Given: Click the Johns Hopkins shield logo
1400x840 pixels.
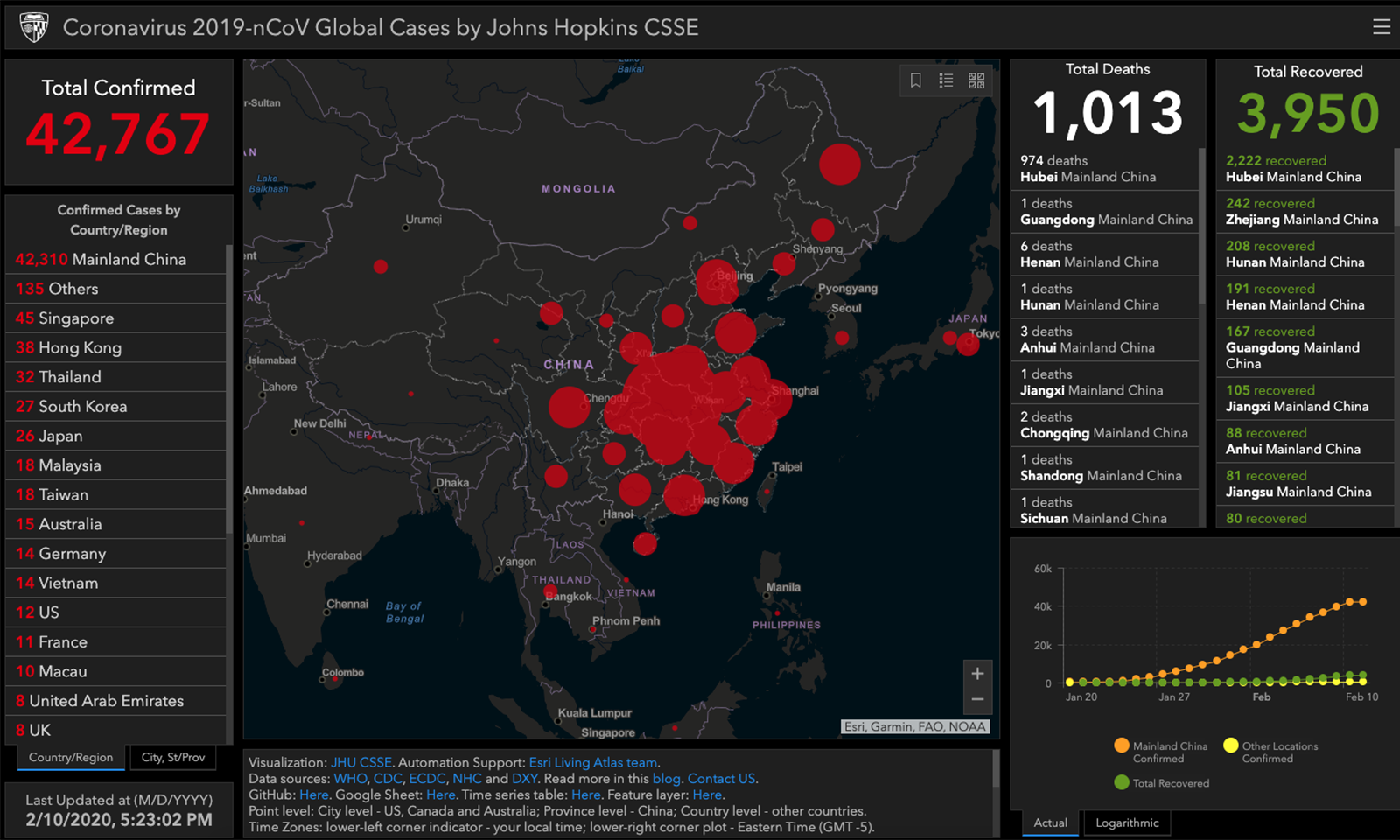Looking at the screenshot, I should click(34, 28).
